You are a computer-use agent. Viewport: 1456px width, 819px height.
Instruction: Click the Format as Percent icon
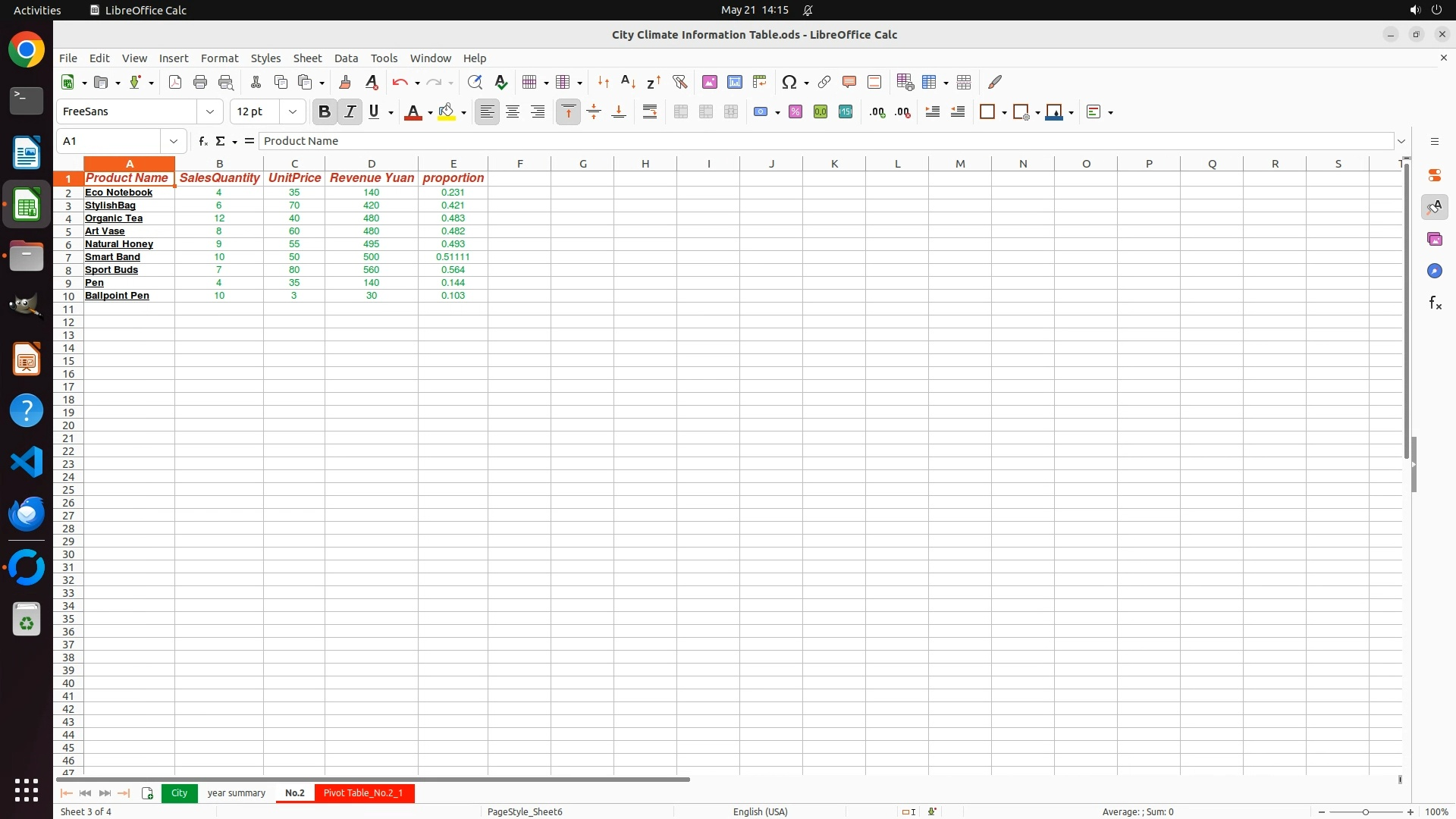coord(795,112)
